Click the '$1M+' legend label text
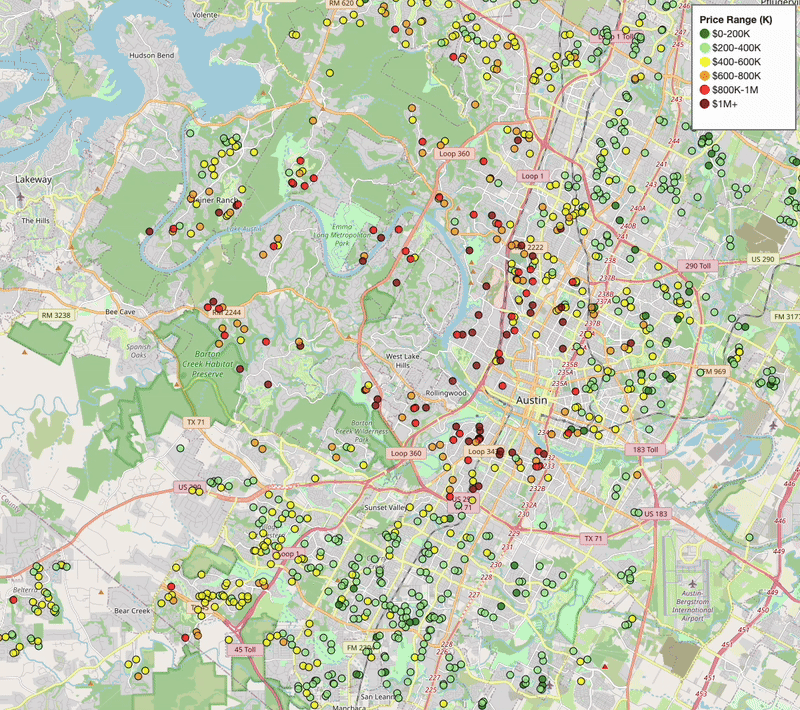The width and height of the screenshot is (800, 710). tap(725, 104)
